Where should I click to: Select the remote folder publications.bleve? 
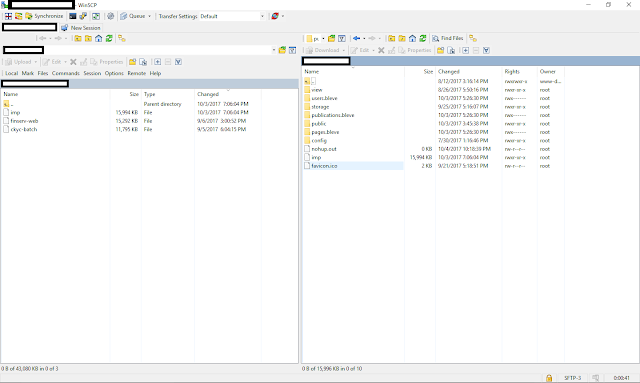333,116
